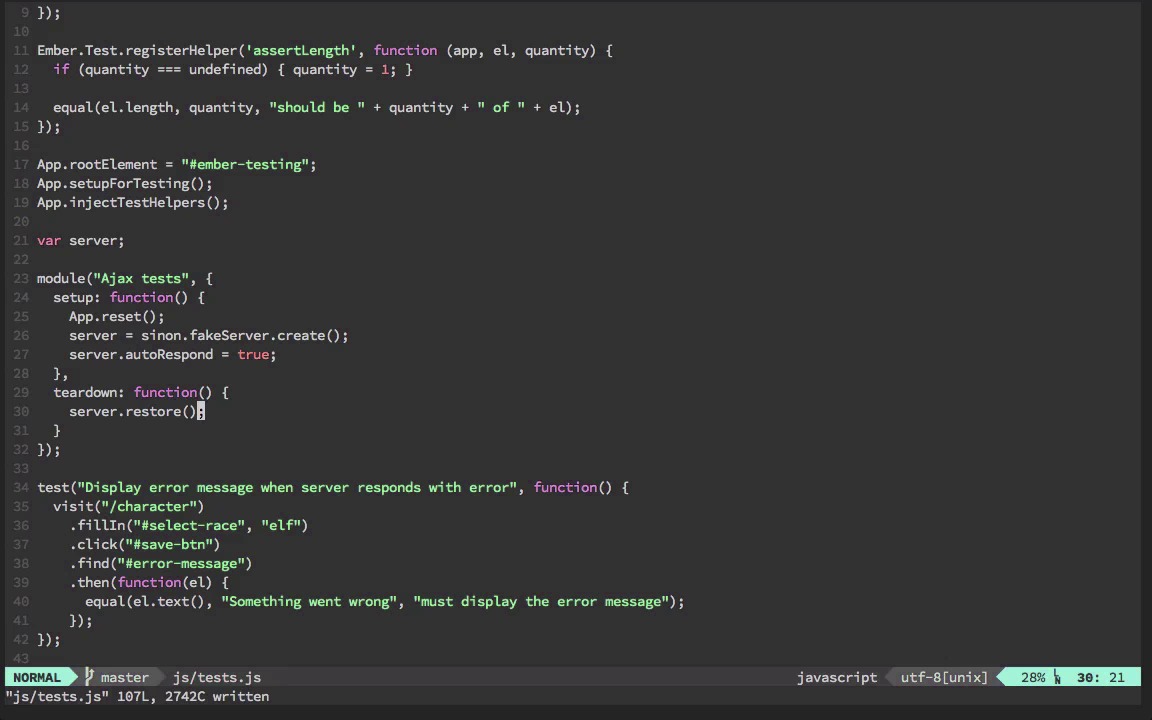This screenshot has width=1152, height=720.
Task: Click server.autoRespond on line 27
Action: tap(141, 355)
